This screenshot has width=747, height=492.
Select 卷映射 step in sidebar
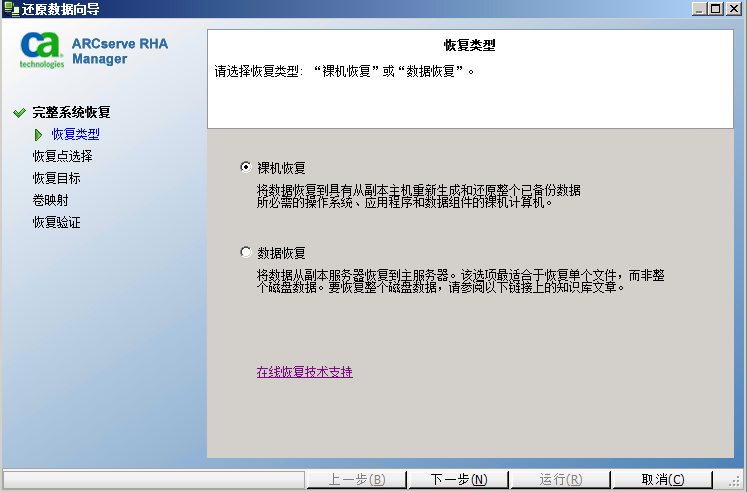click(x=50, y=200)
